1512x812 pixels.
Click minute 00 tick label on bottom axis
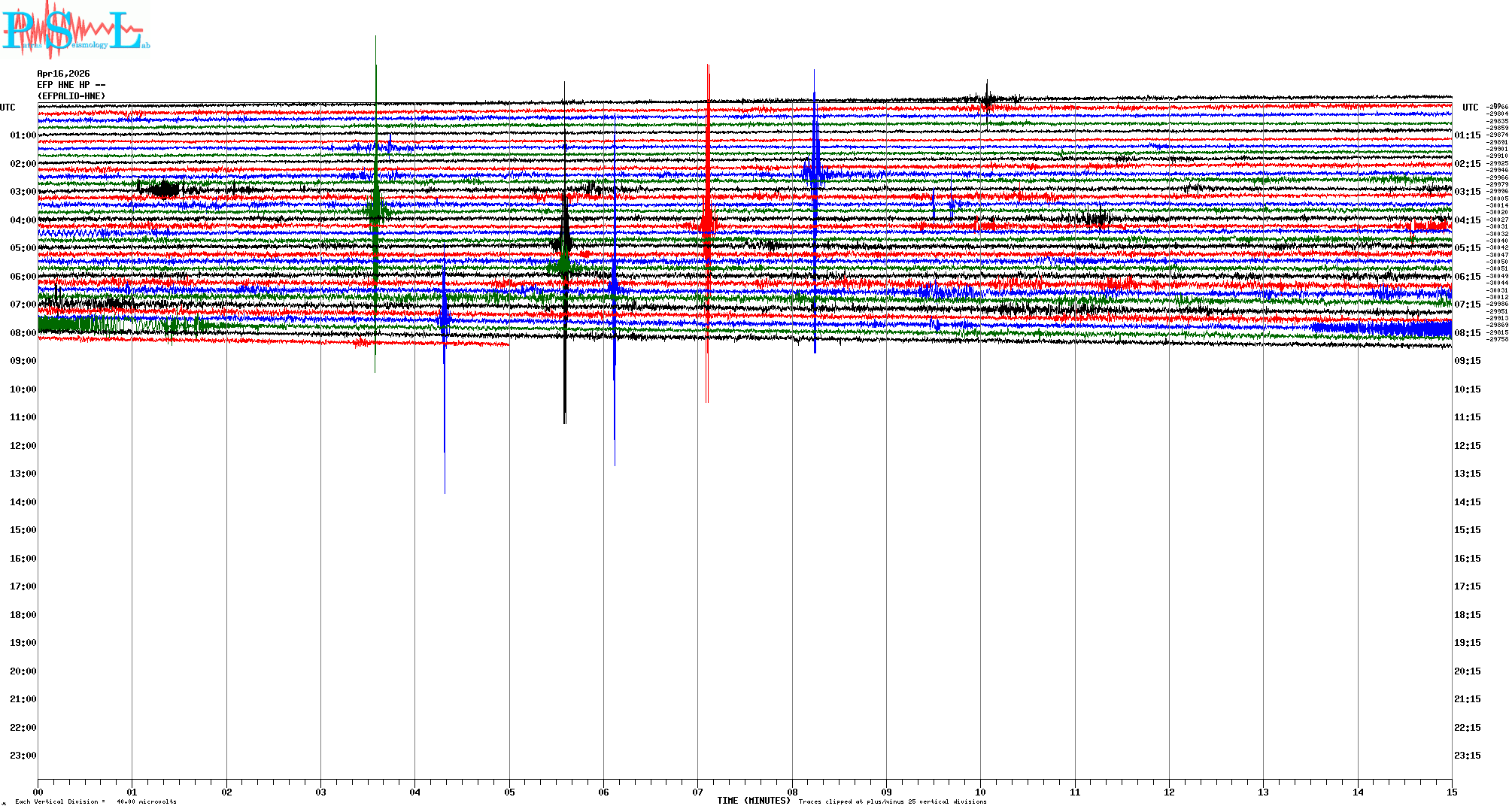point(38,792)
